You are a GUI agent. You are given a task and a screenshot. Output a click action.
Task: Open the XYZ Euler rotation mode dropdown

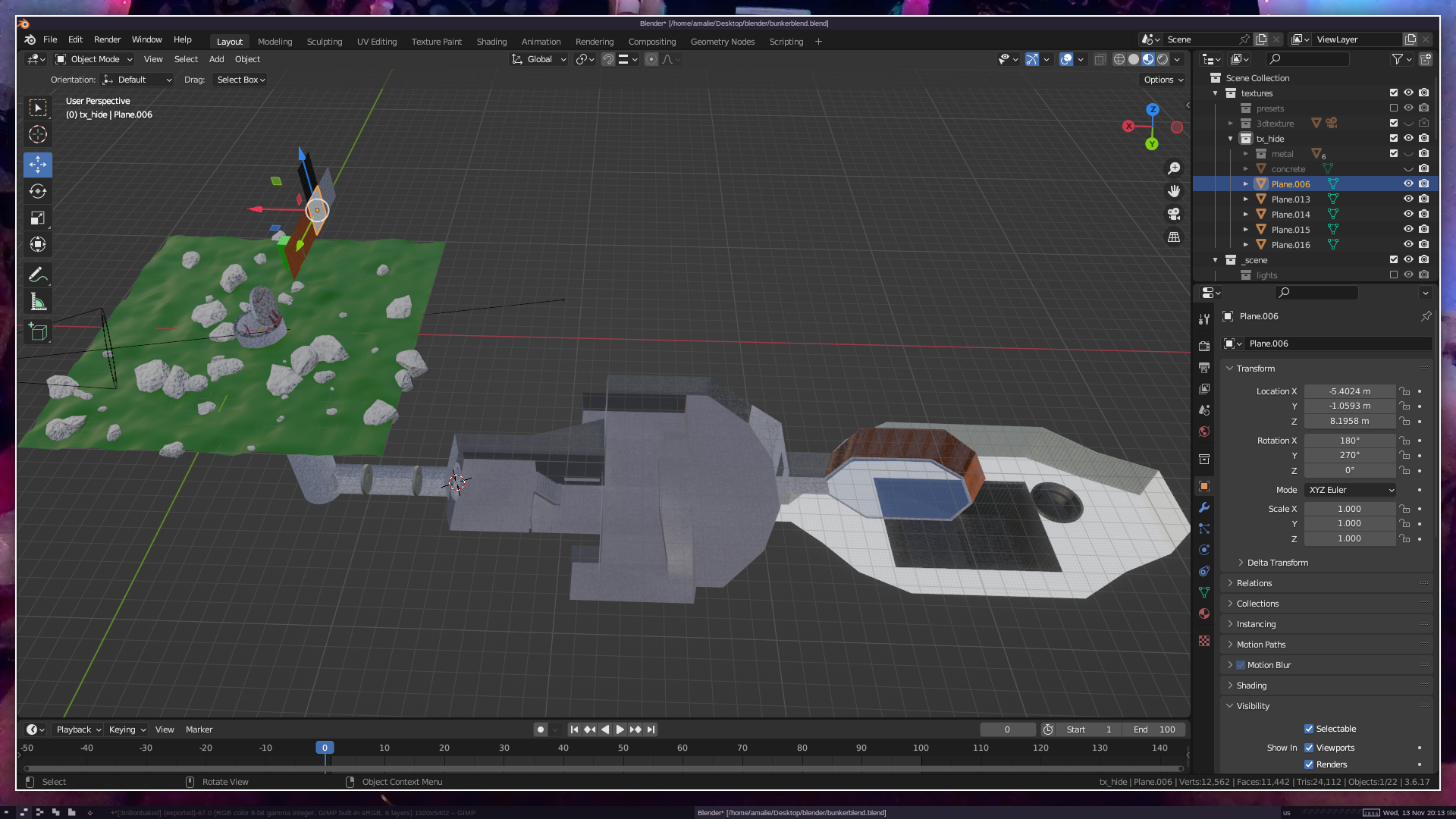(x=1351, y=490)
